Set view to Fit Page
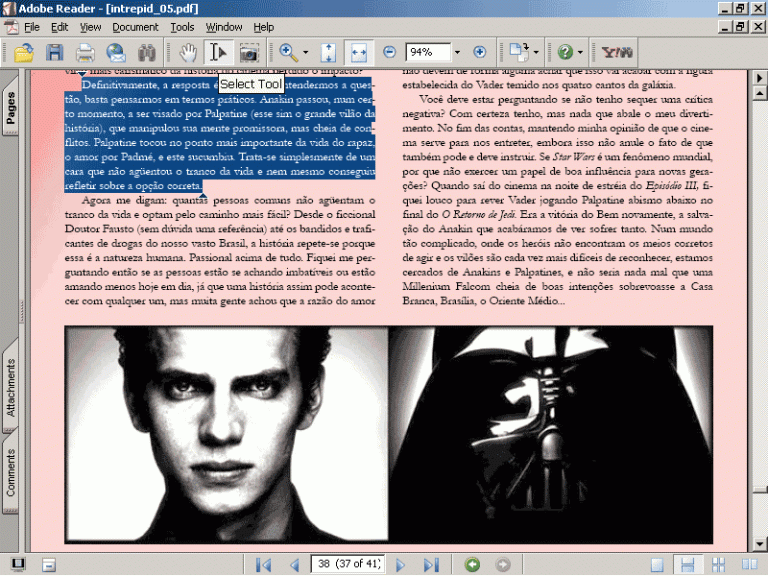768x576 pixels. tap(328, 52)
